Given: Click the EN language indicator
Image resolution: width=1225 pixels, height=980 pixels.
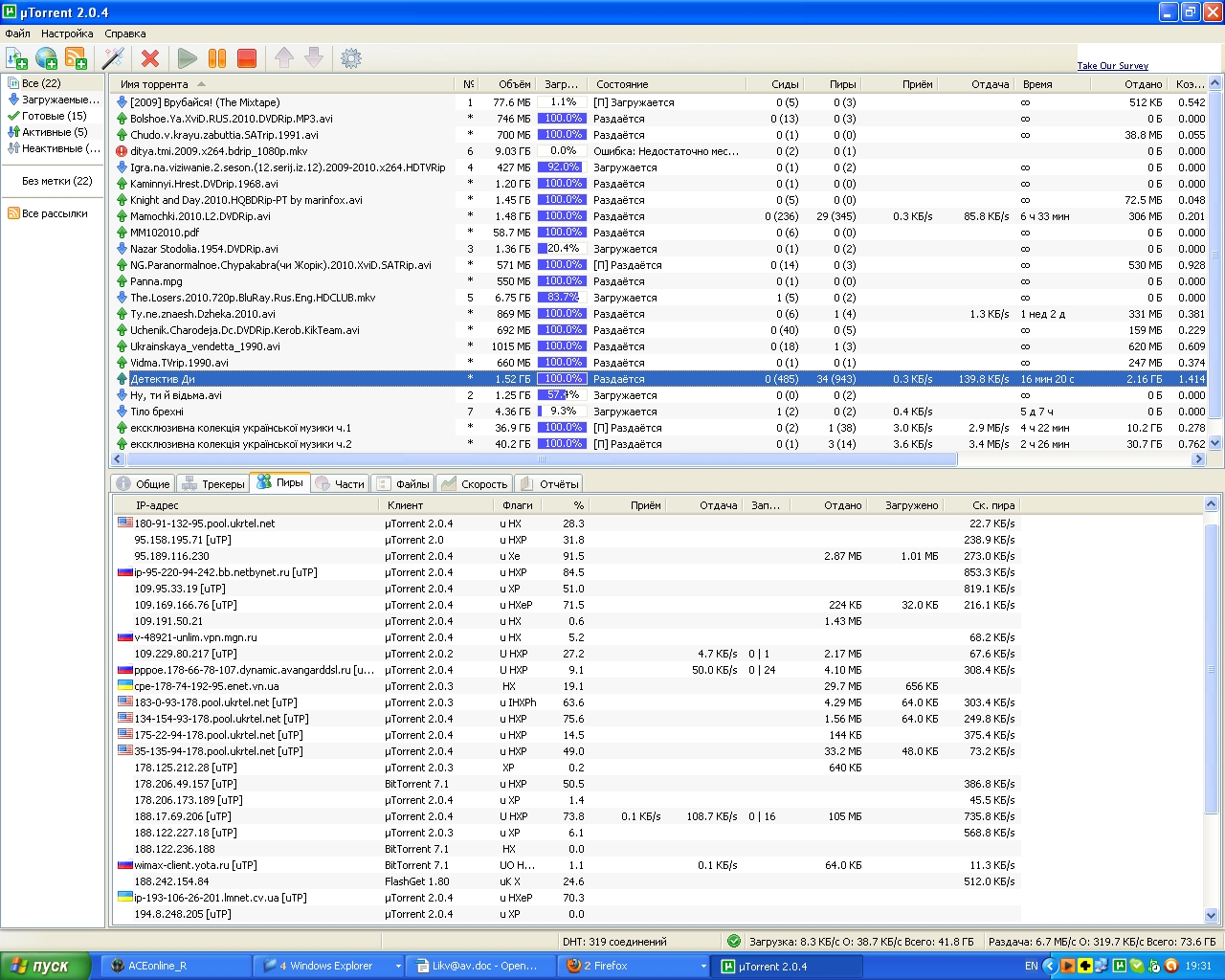Looking at the screenshot, I should click(x=1031, y=966).
